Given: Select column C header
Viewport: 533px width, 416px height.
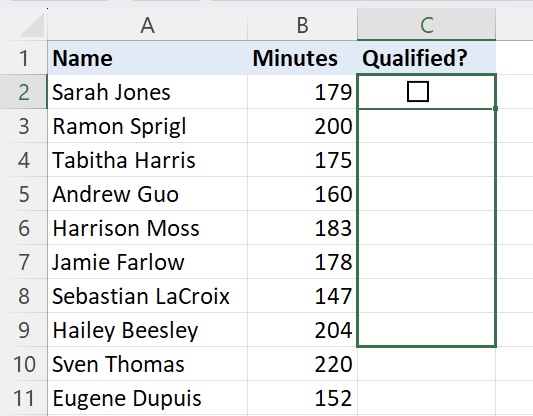Looking at the screenshot, I should tap(427, 24).
